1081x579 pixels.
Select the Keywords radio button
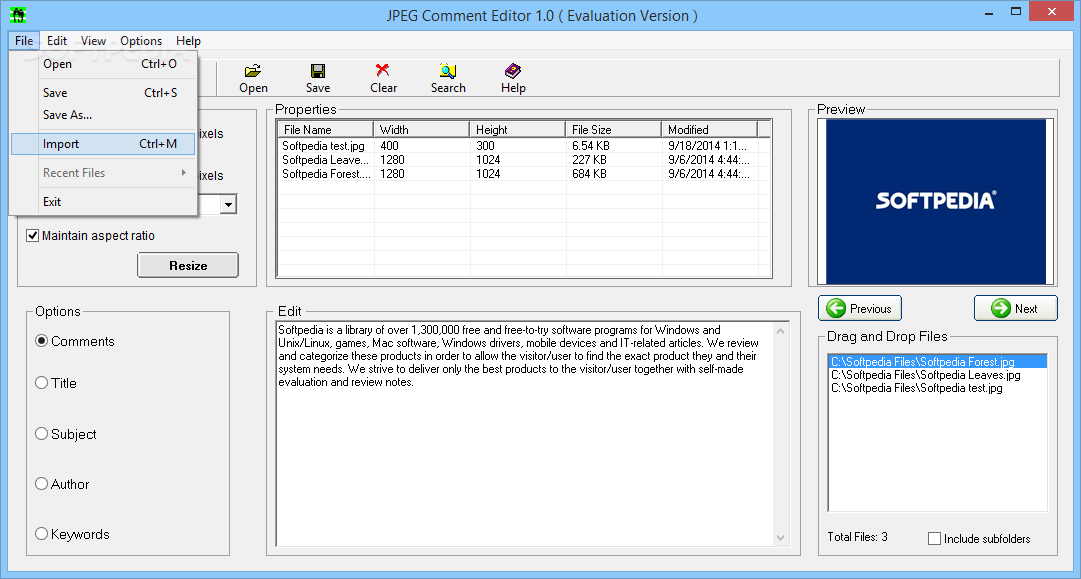click(41, 534)
